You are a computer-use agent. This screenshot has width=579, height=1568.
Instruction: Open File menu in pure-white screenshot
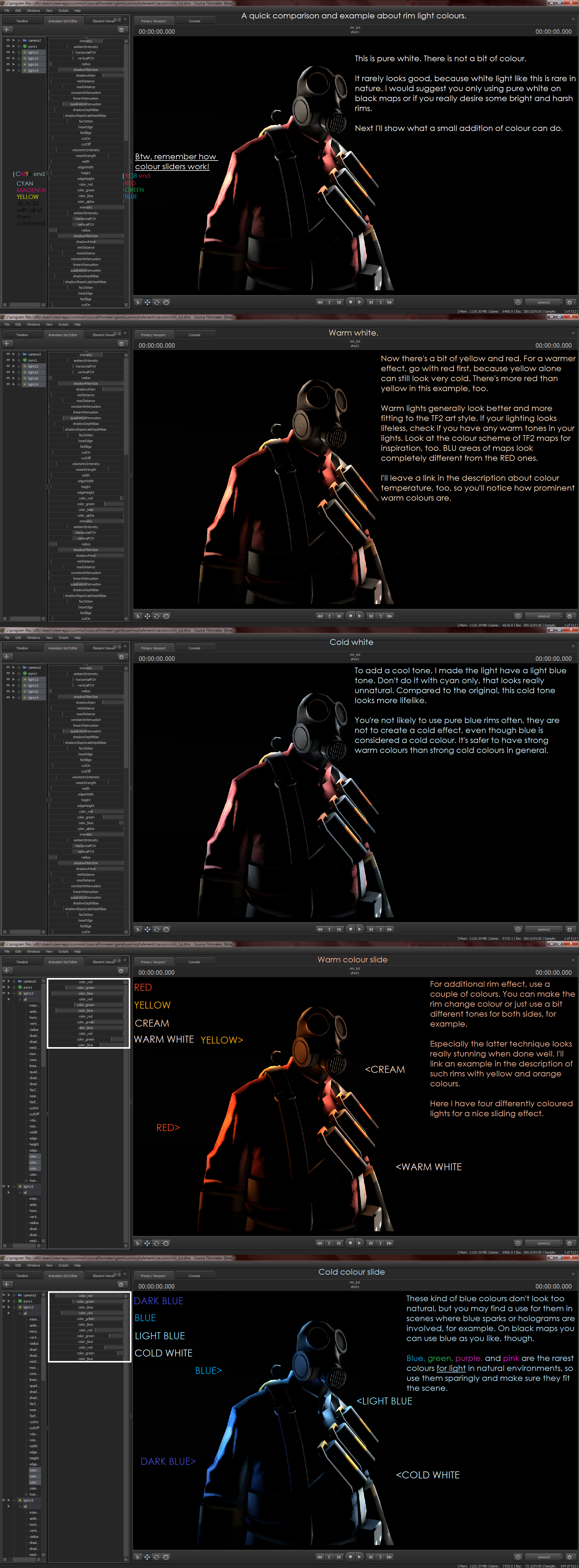(x=7, y=10)
